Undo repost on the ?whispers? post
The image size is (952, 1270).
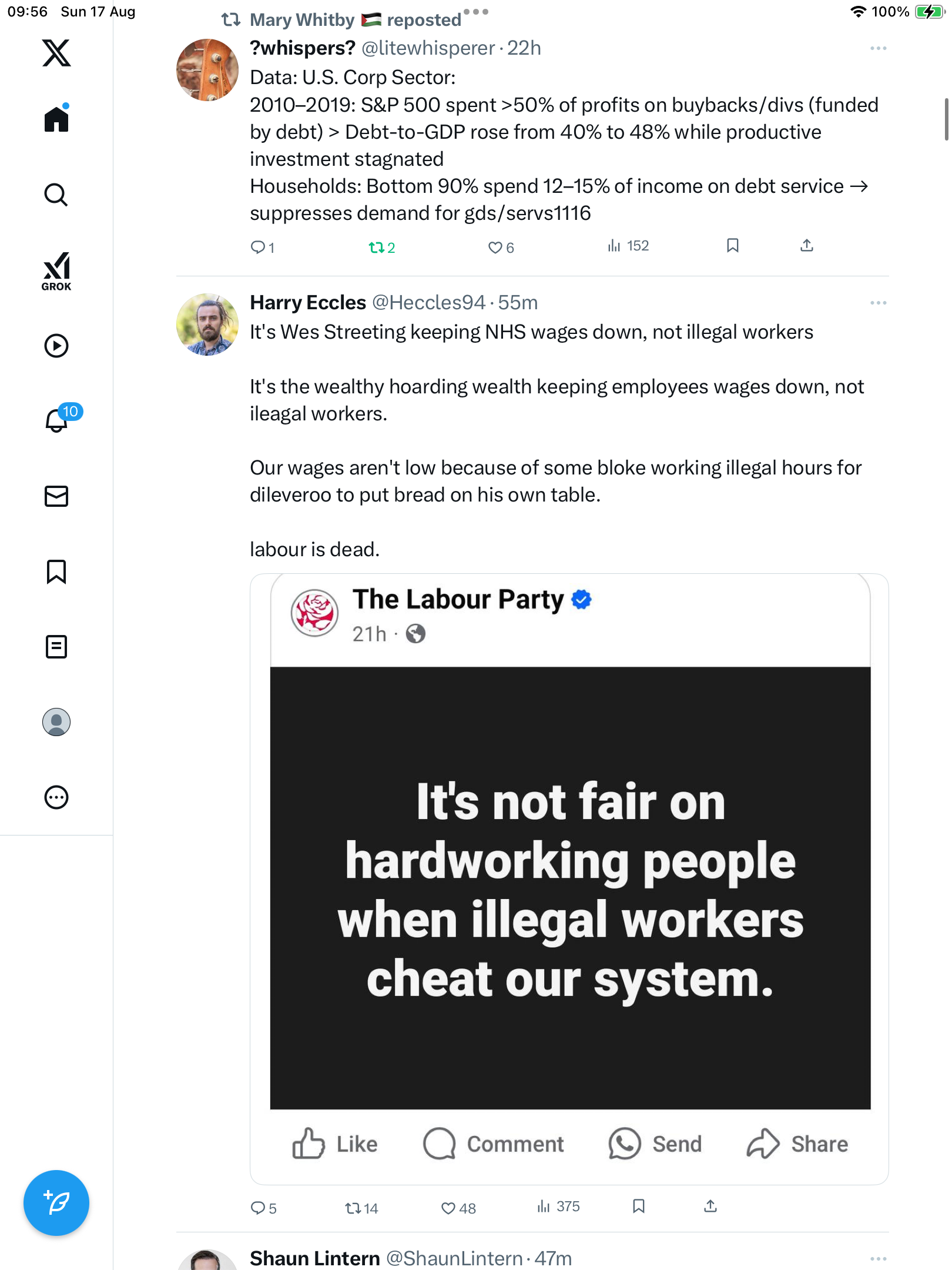tap(376, 248)
